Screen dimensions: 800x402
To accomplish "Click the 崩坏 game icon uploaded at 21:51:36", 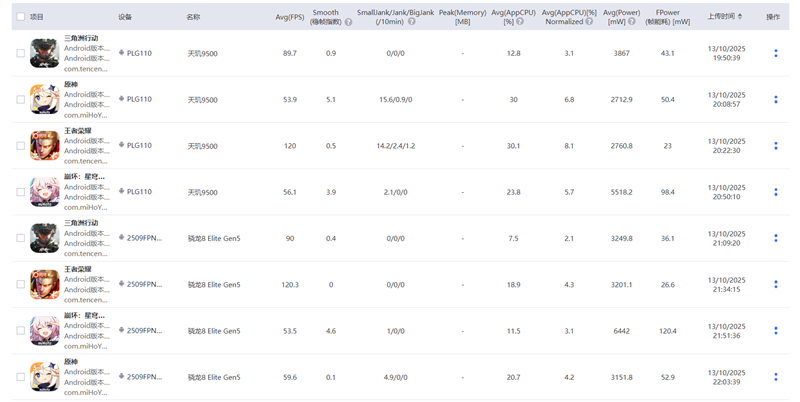I will click(44, 330).
